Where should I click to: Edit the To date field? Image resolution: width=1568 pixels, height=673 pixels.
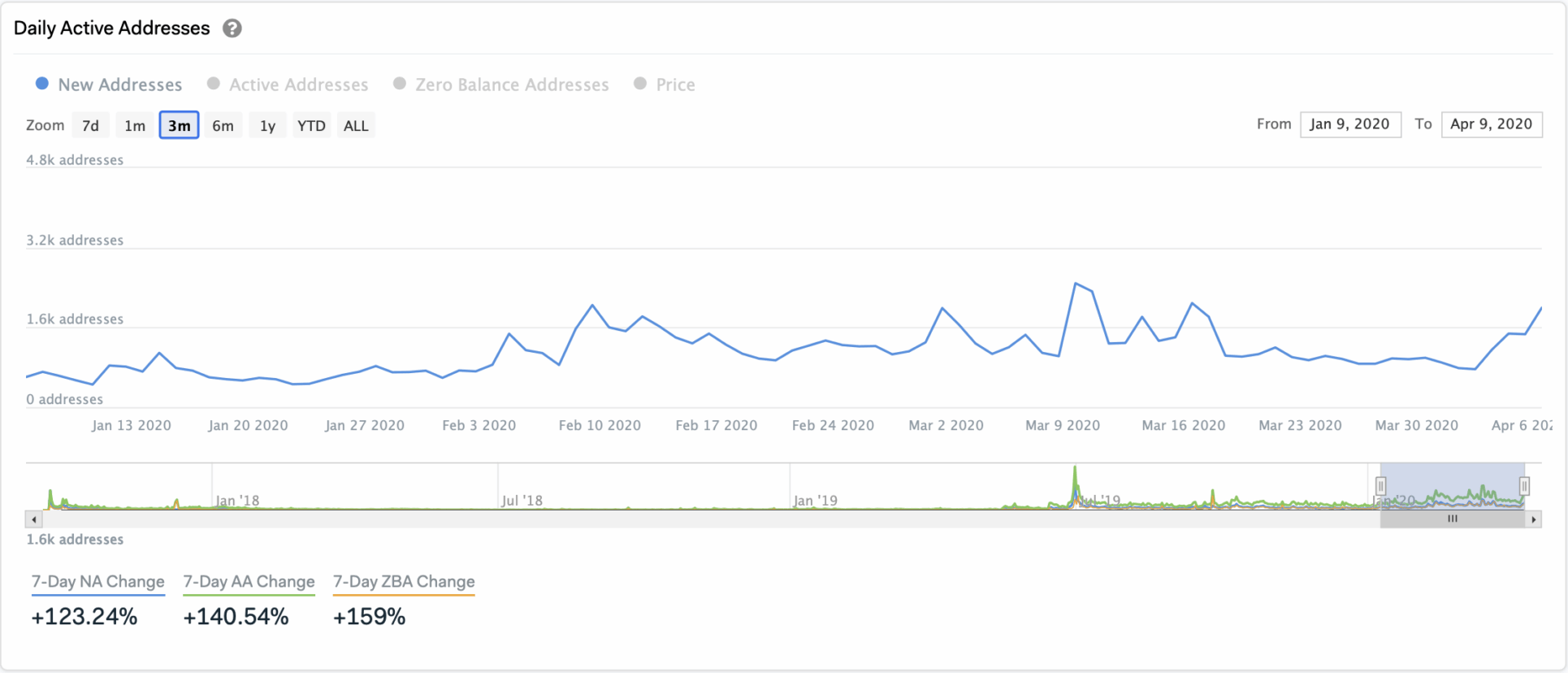[x=1491, y=124]
